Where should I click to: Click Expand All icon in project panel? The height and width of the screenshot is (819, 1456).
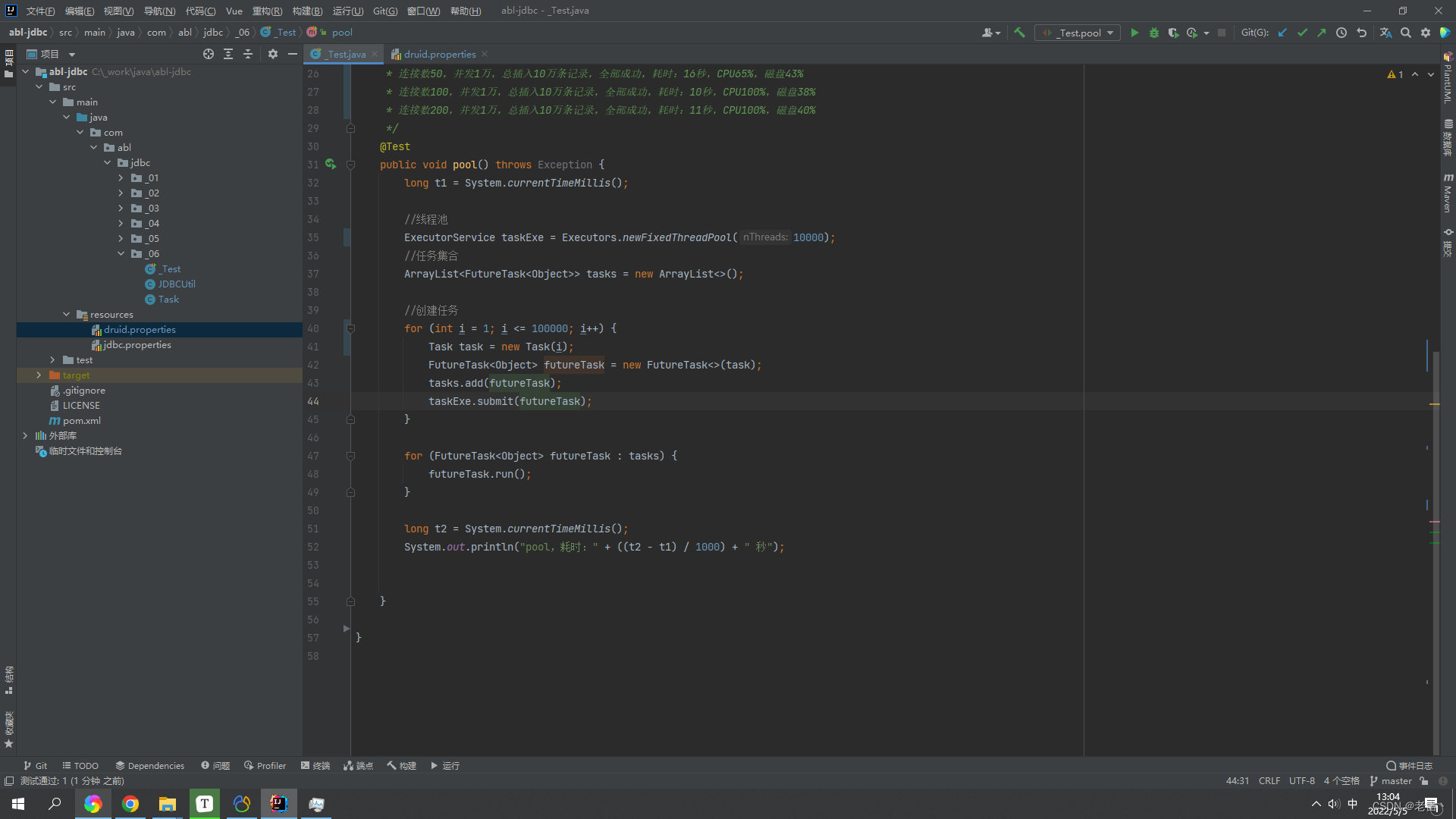(228, 54)
